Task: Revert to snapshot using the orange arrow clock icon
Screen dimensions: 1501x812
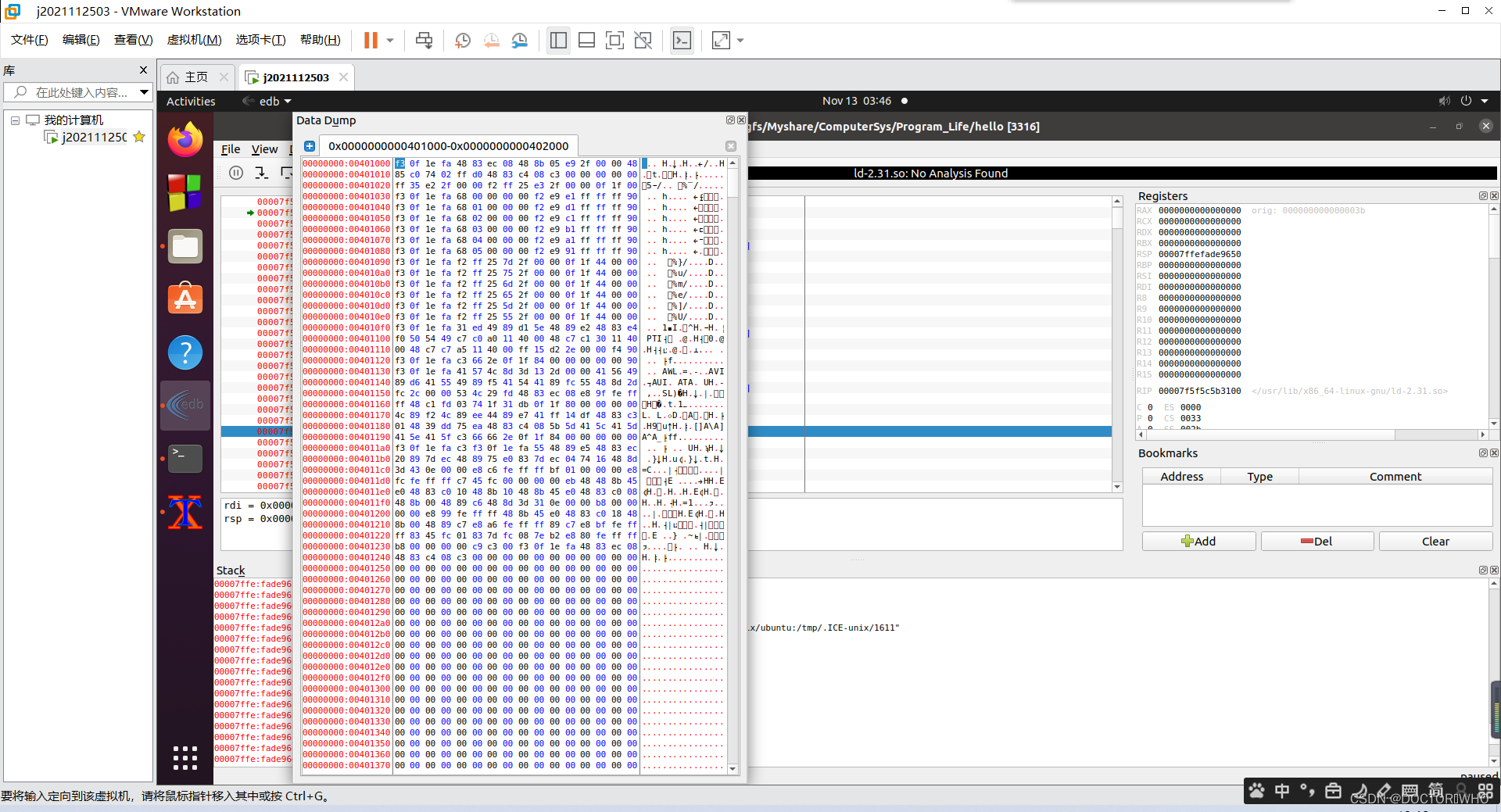Action: pyautogui.click(x=491, y=41)
